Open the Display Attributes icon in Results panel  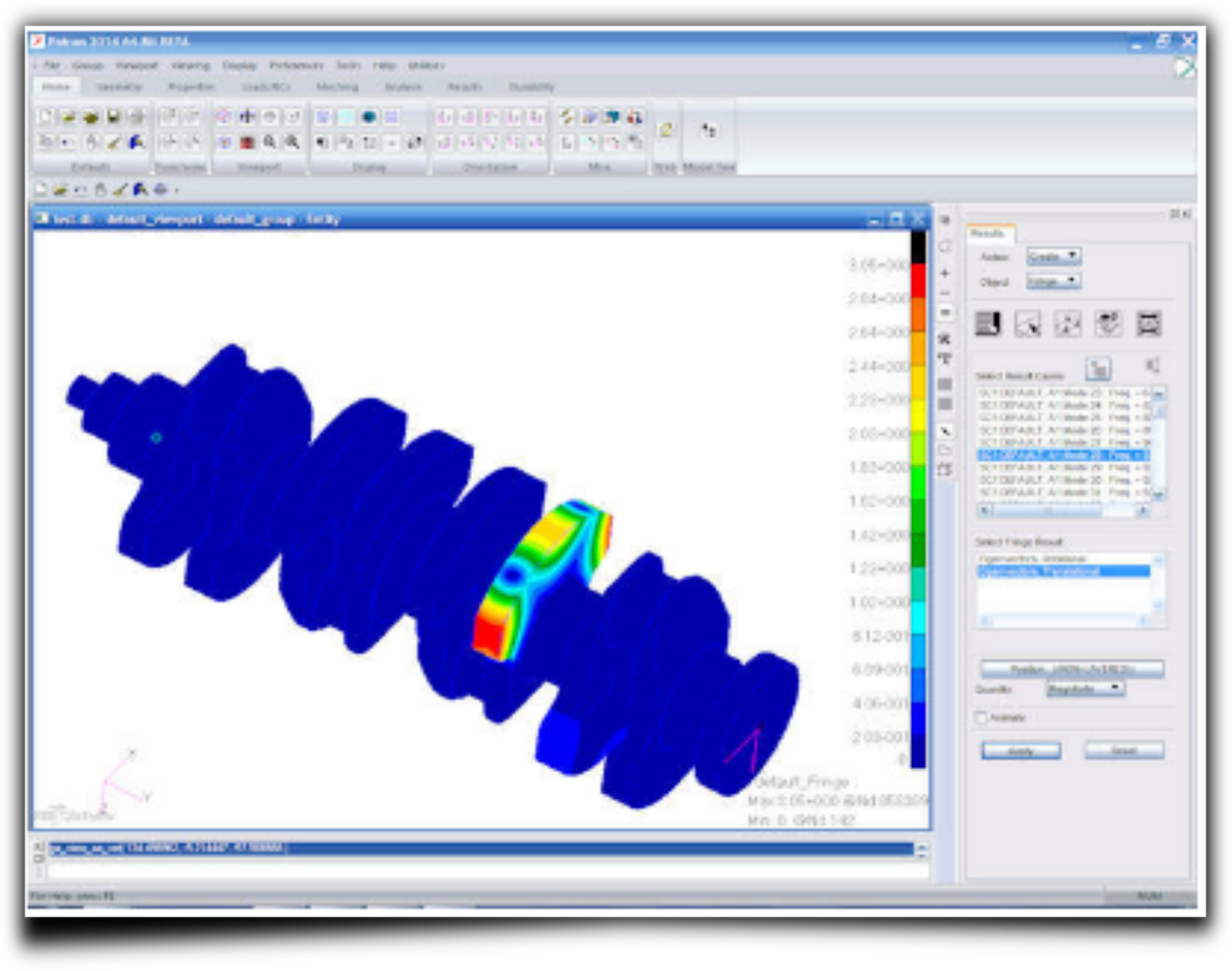1068,324
